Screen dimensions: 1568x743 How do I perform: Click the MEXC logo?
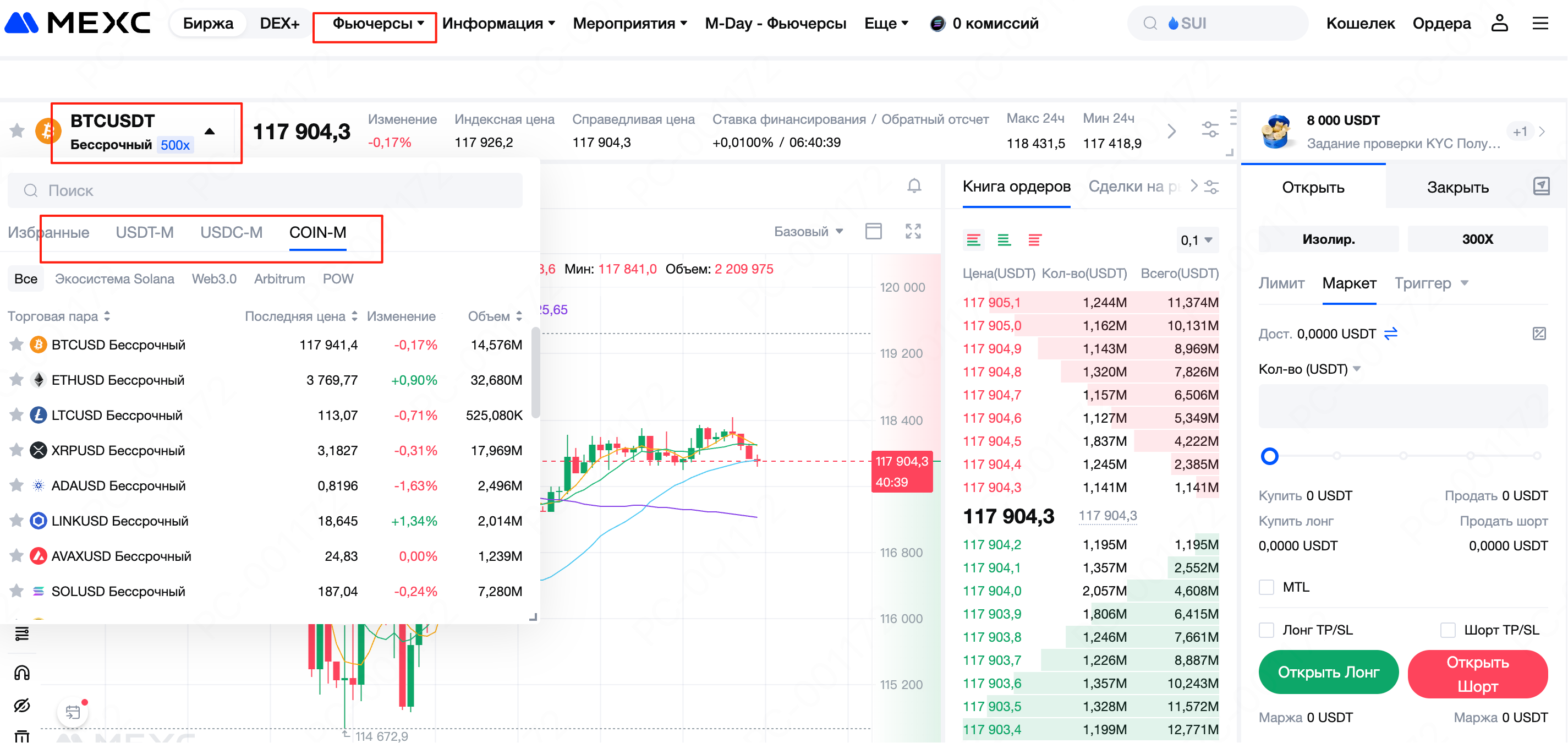(x=78, y=23)
